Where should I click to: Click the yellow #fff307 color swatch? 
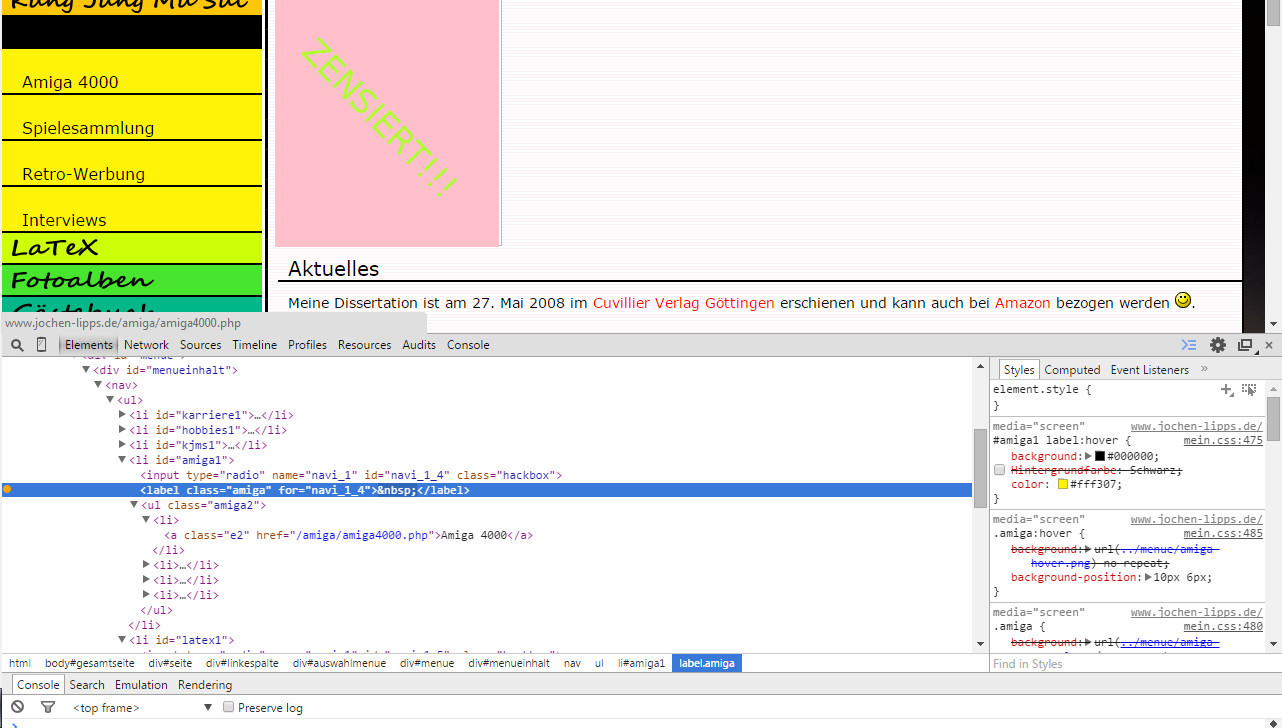1063,484
